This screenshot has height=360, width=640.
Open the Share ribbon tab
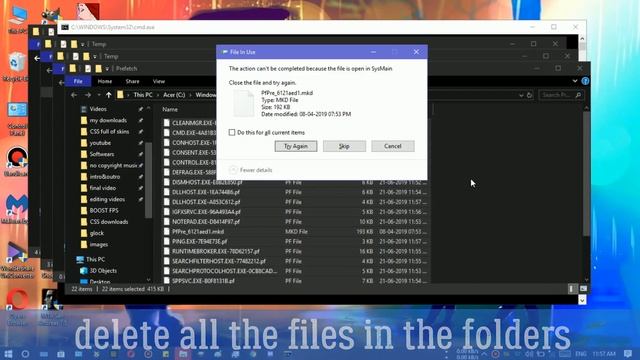click(132, 81)
